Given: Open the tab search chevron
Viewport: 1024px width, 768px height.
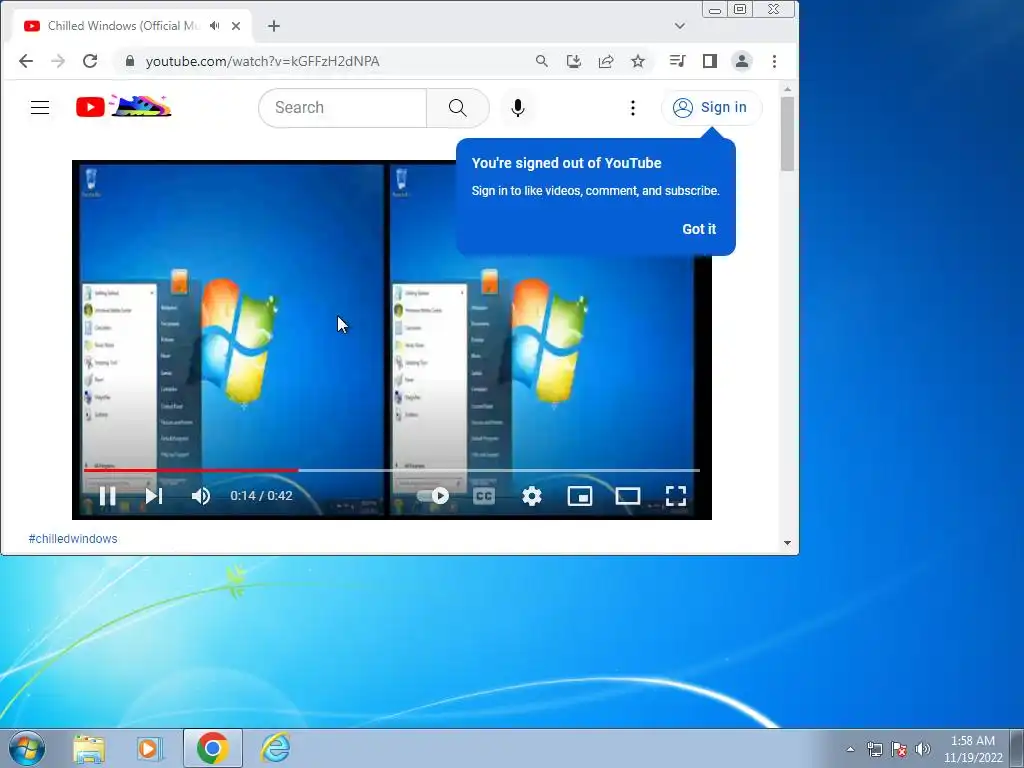Looking at the screenshot, I should [x=680, y=25].
